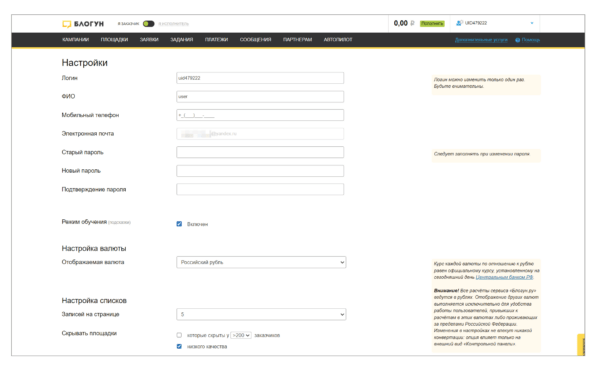The height and width of the screenshot is (369, 600).
Task: Click the Старый пароль input field
Action: (x=260, y=152)
